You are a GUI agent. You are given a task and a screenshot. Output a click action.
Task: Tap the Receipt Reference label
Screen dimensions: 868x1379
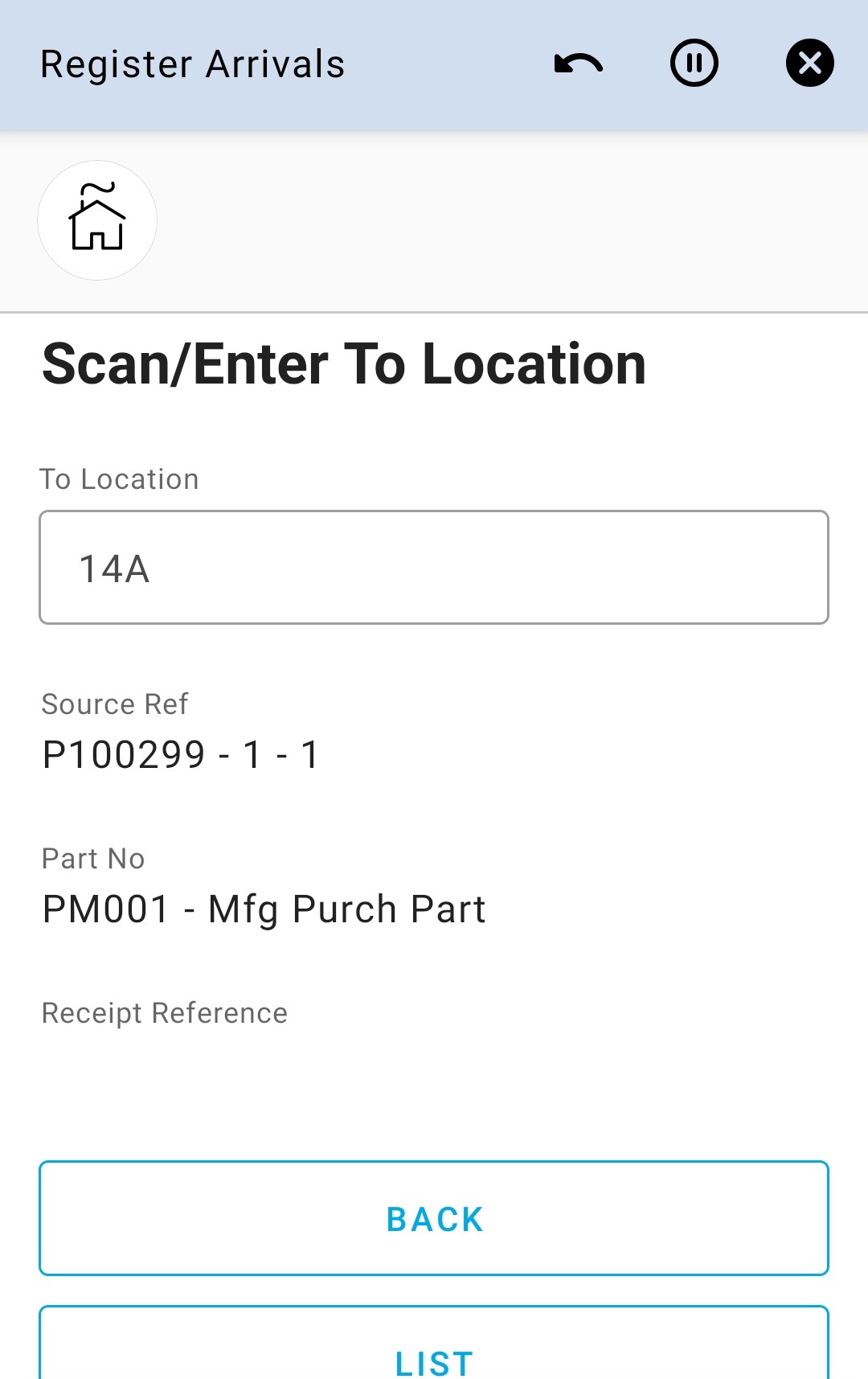point(165,1013)
